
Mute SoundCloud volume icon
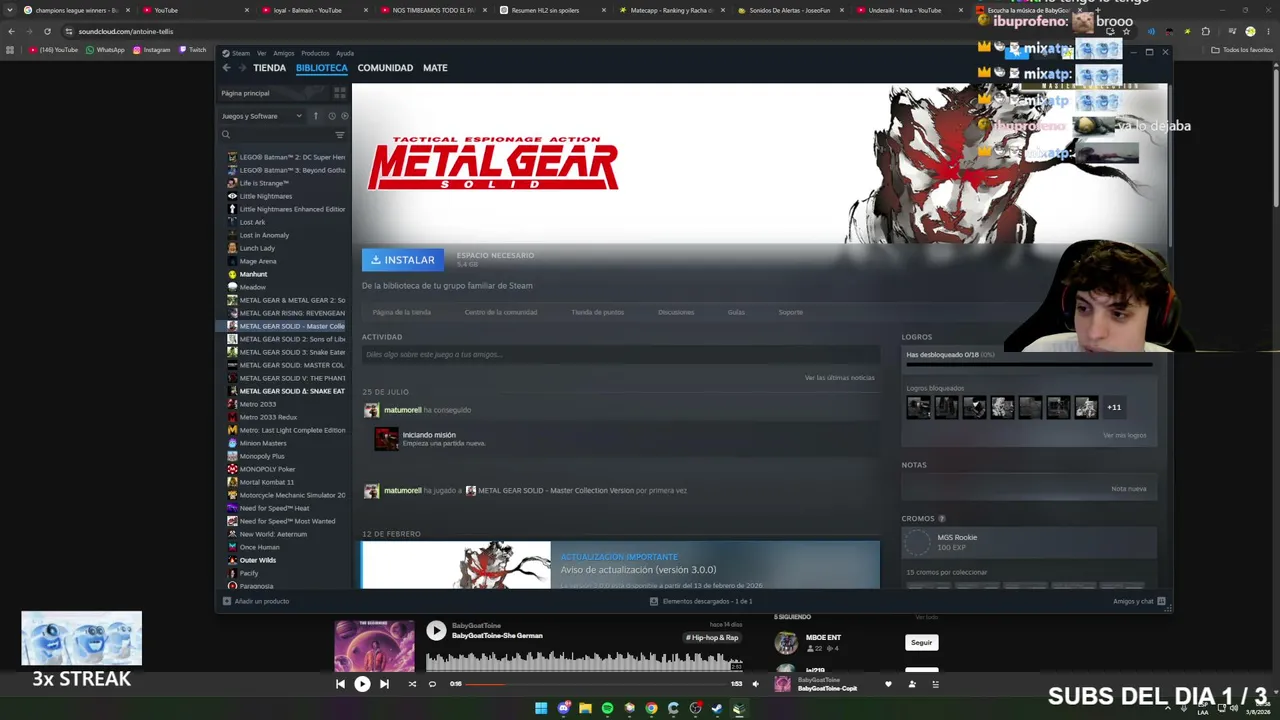[x=755, y=684]
